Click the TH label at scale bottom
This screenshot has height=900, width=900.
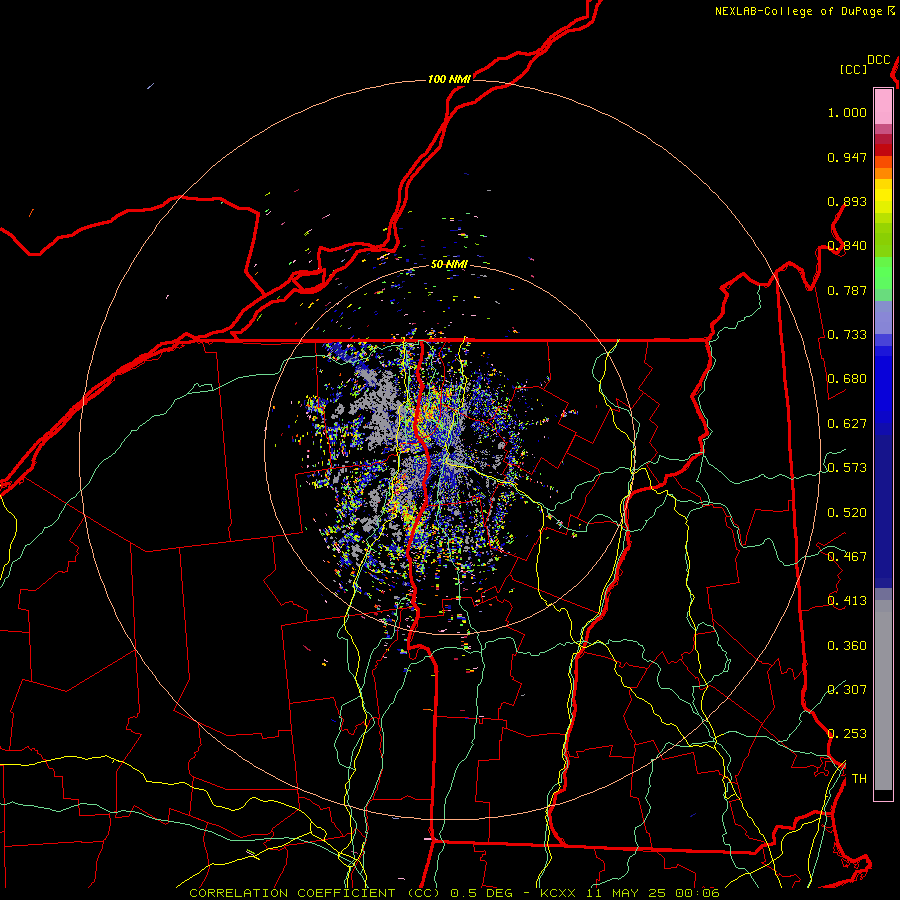tap(859, 779)
